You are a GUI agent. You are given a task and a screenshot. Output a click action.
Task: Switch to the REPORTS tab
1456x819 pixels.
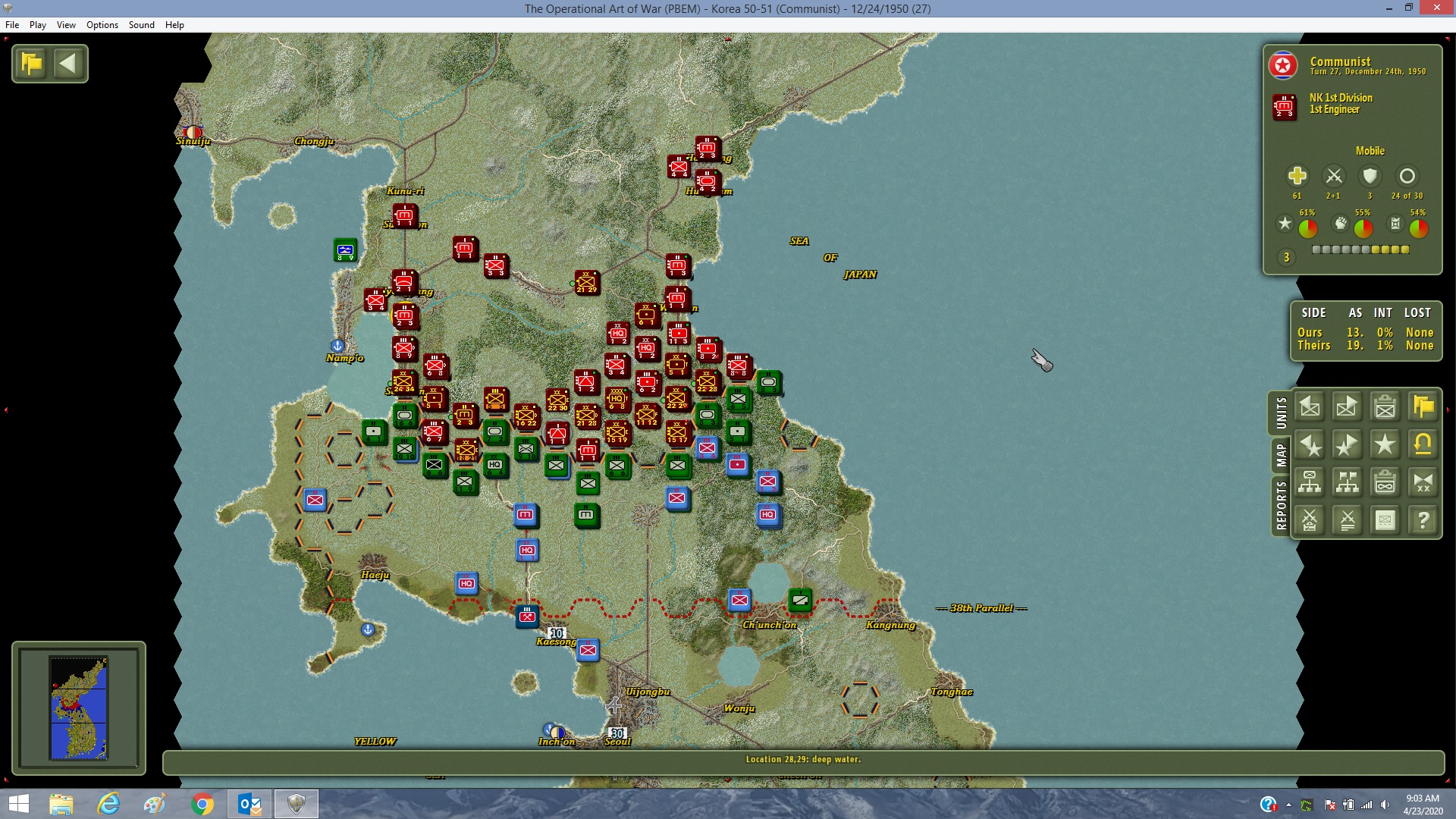tap(1281, 505)
